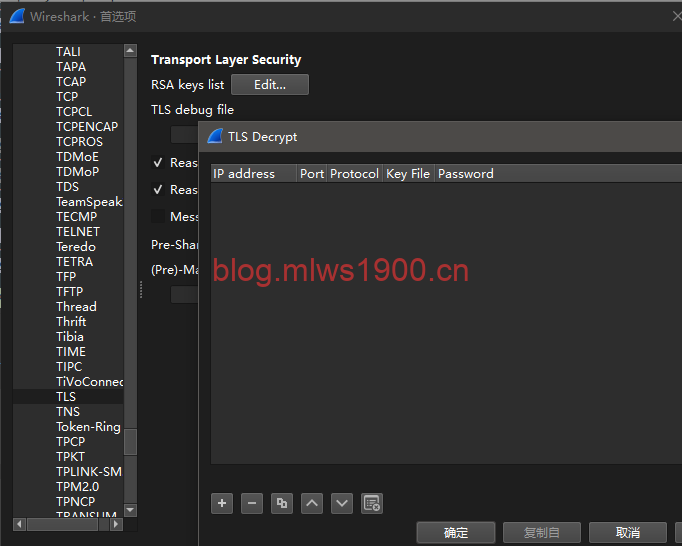Select TPKT in the protocol list
The height and width of the screenshot is (546, 682).
click(x=70, y=457)
